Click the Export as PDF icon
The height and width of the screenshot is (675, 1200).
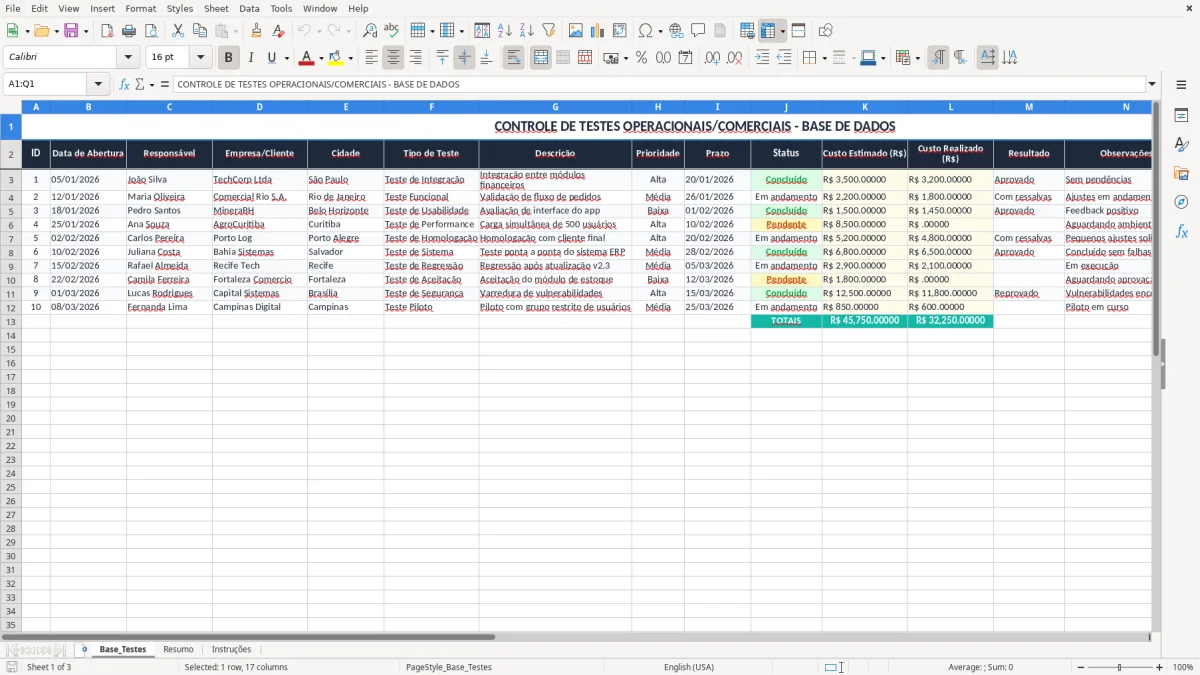click(107, 31)
